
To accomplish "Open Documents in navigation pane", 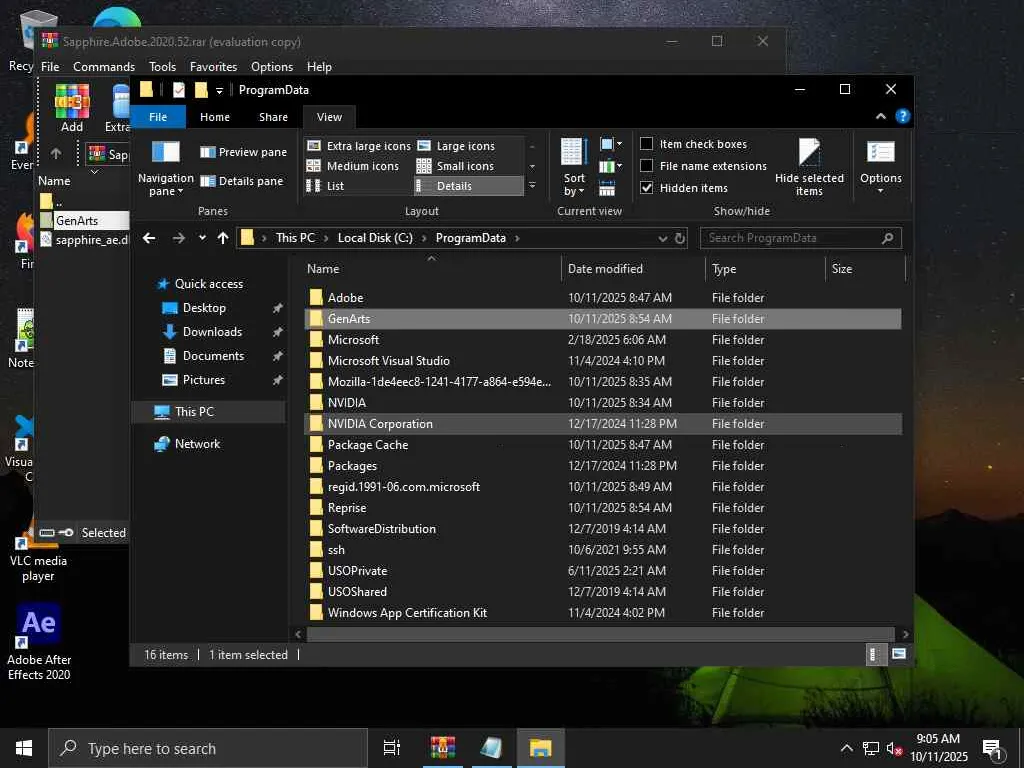I will (x=213, y=356).
